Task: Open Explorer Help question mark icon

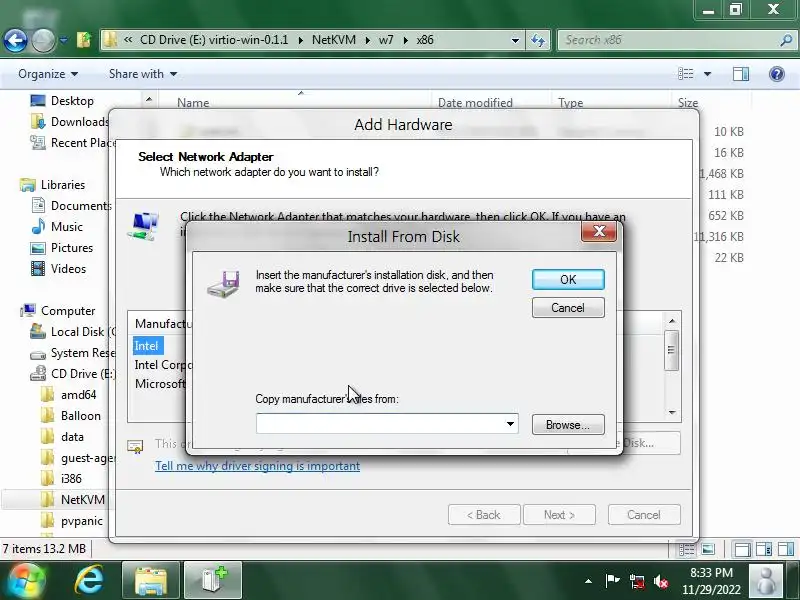Action: [777, 74]
